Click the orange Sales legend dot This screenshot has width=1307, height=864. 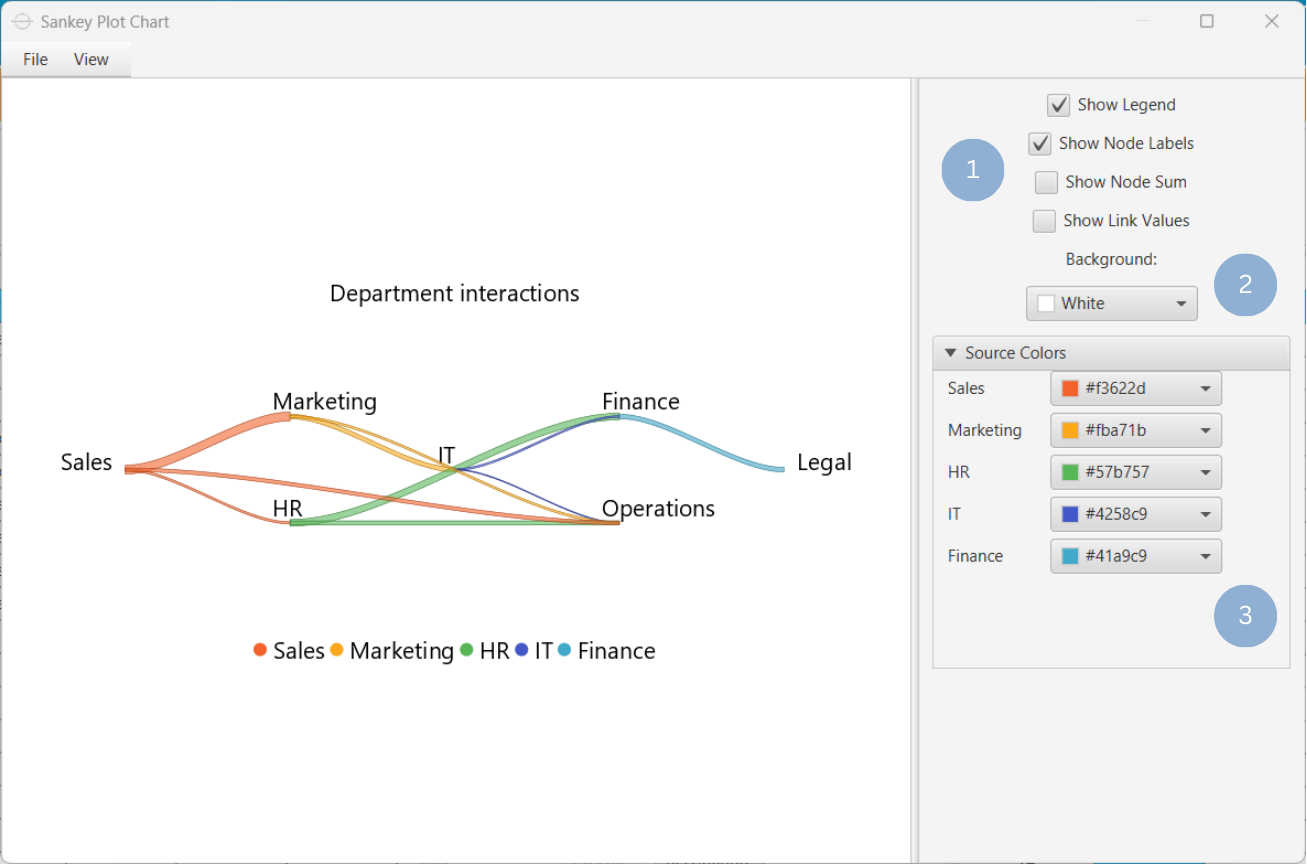coord(259,649)
